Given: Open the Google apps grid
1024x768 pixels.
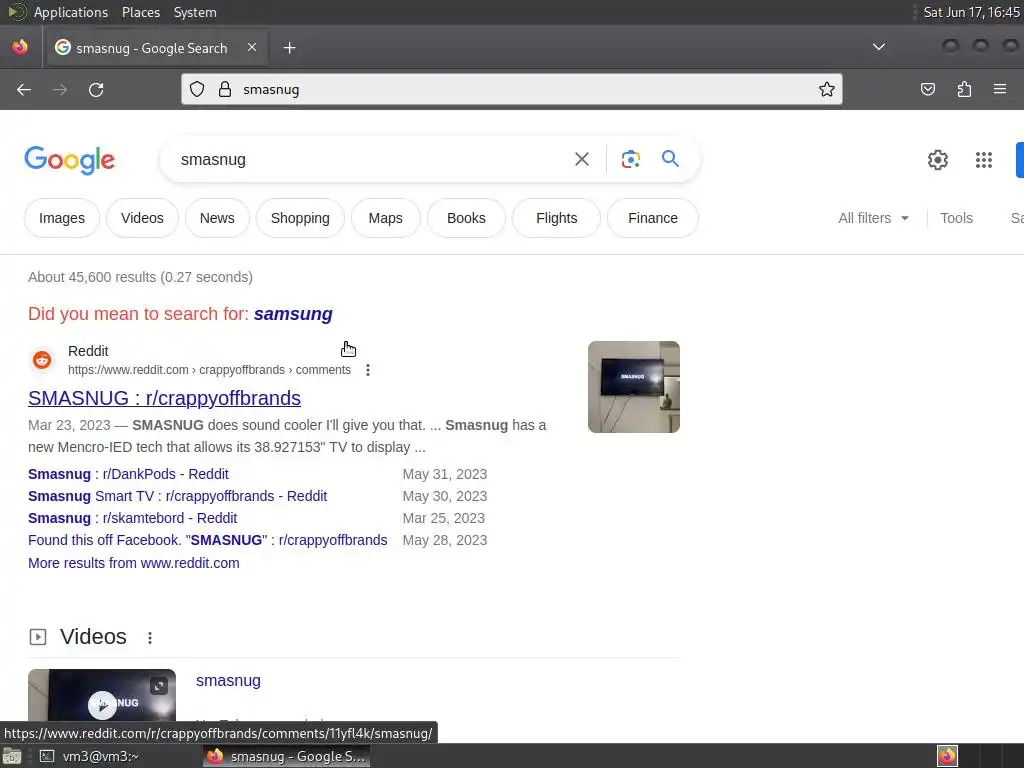Looking at the screenshot, I should [984, 160].
